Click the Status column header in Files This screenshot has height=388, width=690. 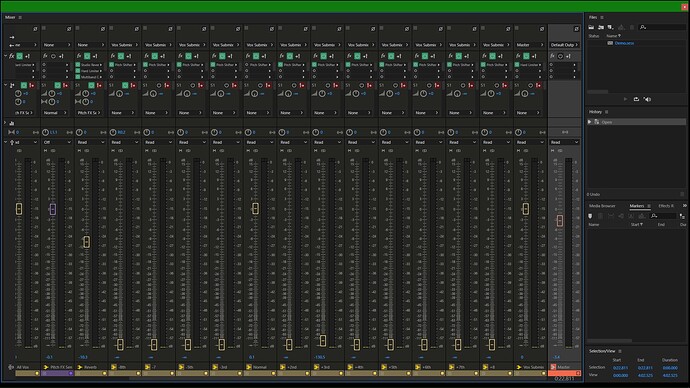(594, 36)
